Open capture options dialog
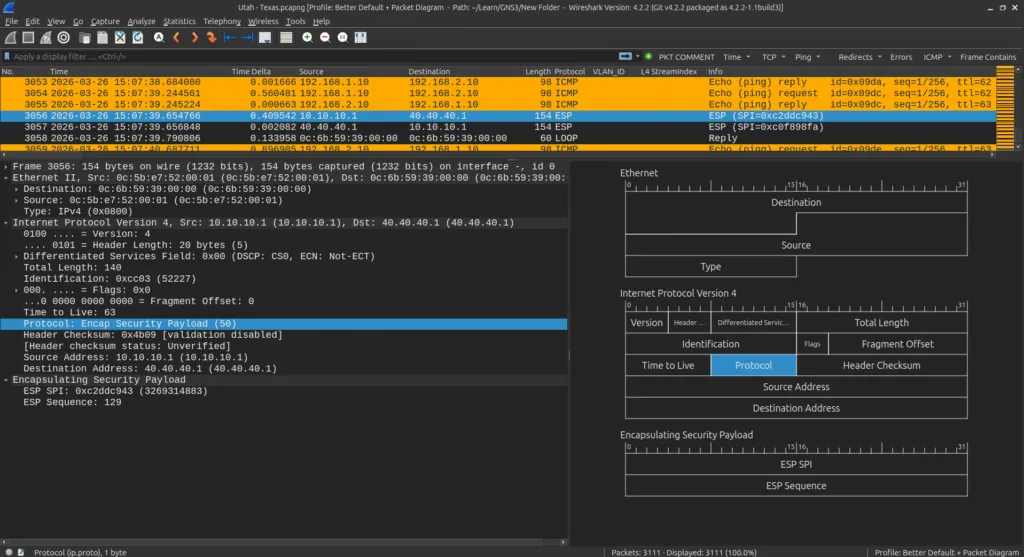 [63, 38]
